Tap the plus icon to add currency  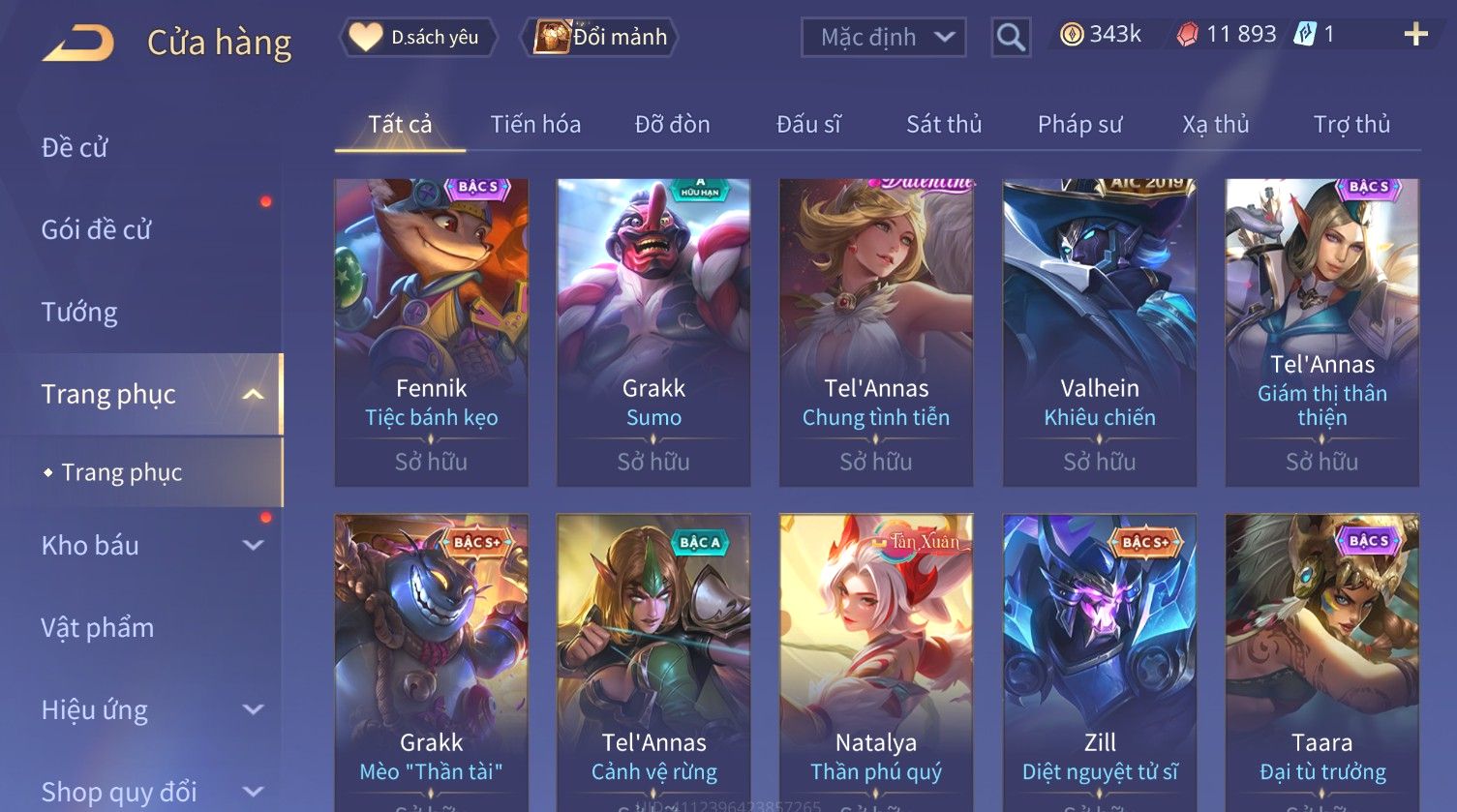point(1415,35)
